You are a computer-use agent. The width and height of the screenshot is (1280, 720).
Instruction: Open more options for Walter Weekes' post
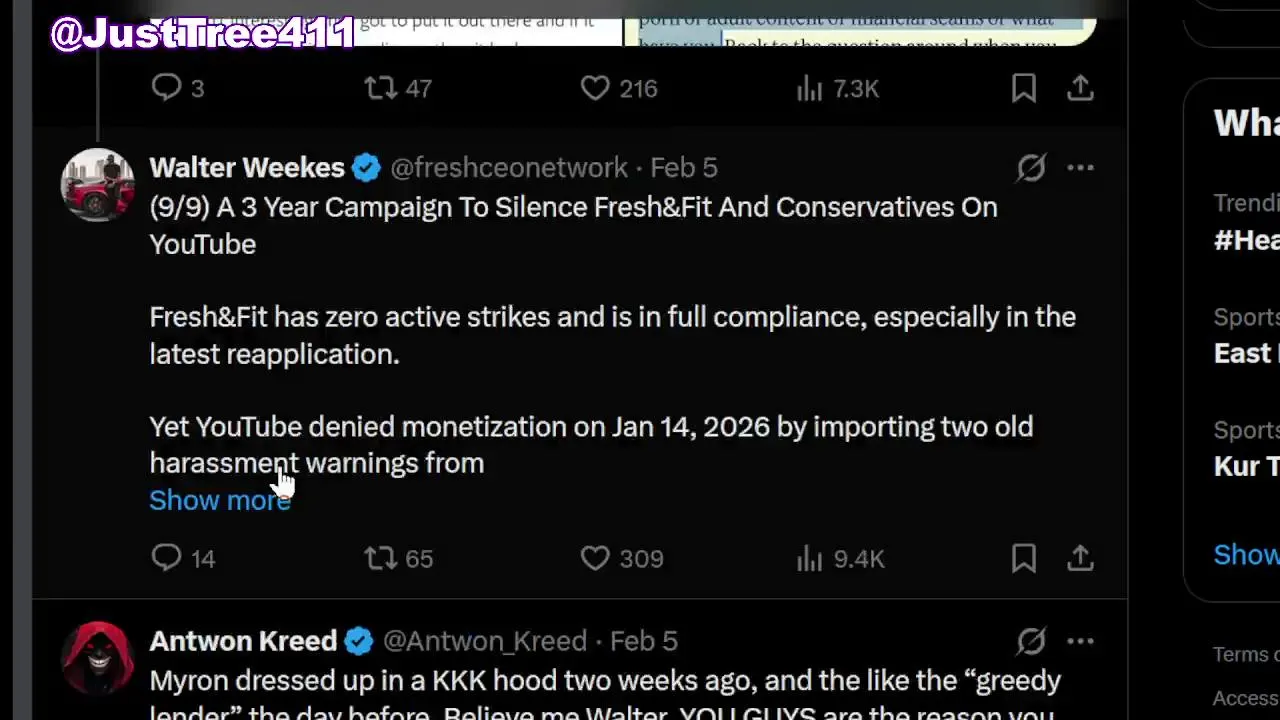pyautogui.click(x=1080, y=167)
